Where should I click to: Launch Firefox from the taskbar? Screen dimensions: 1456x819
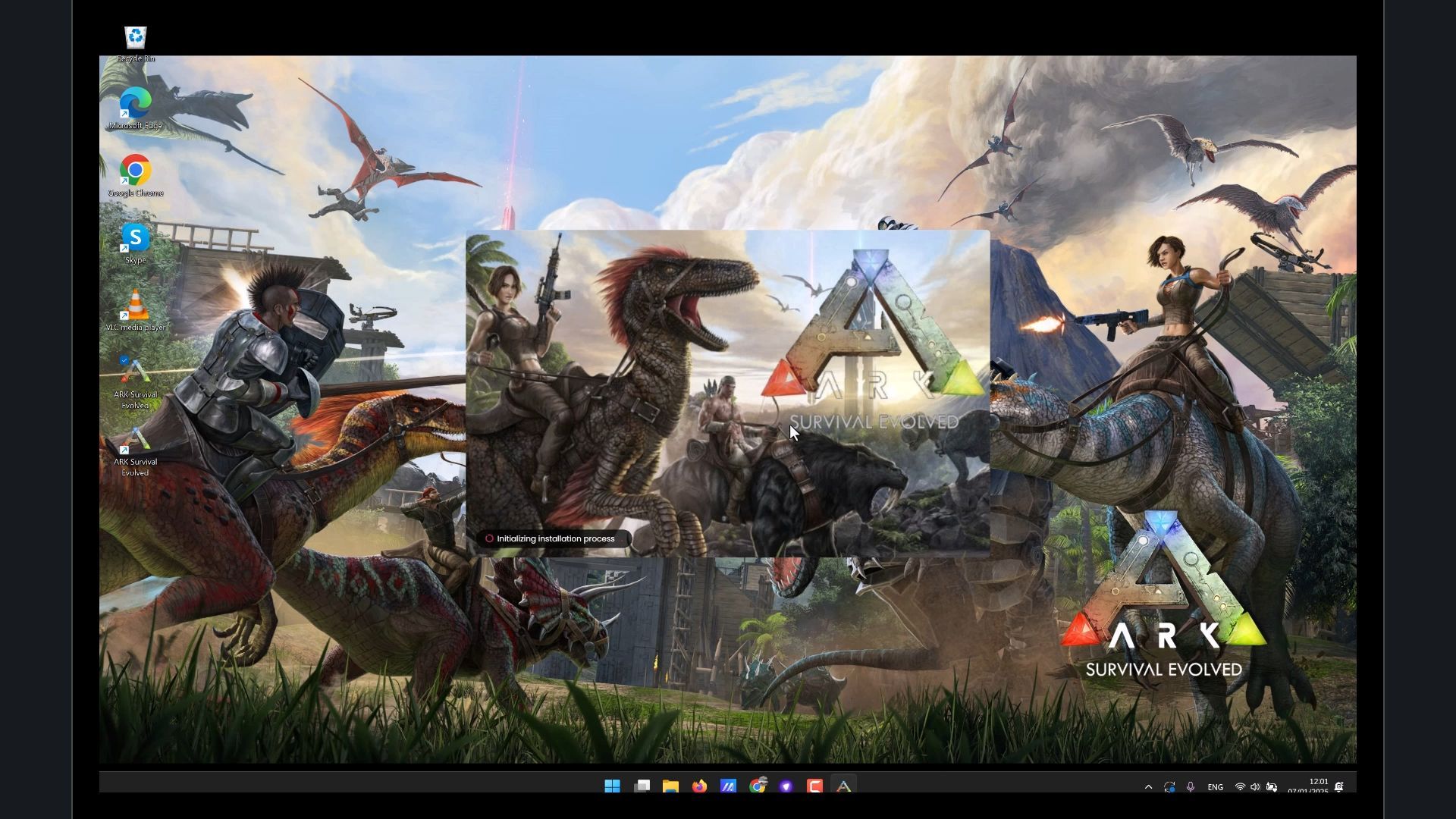tap(699, 786)
